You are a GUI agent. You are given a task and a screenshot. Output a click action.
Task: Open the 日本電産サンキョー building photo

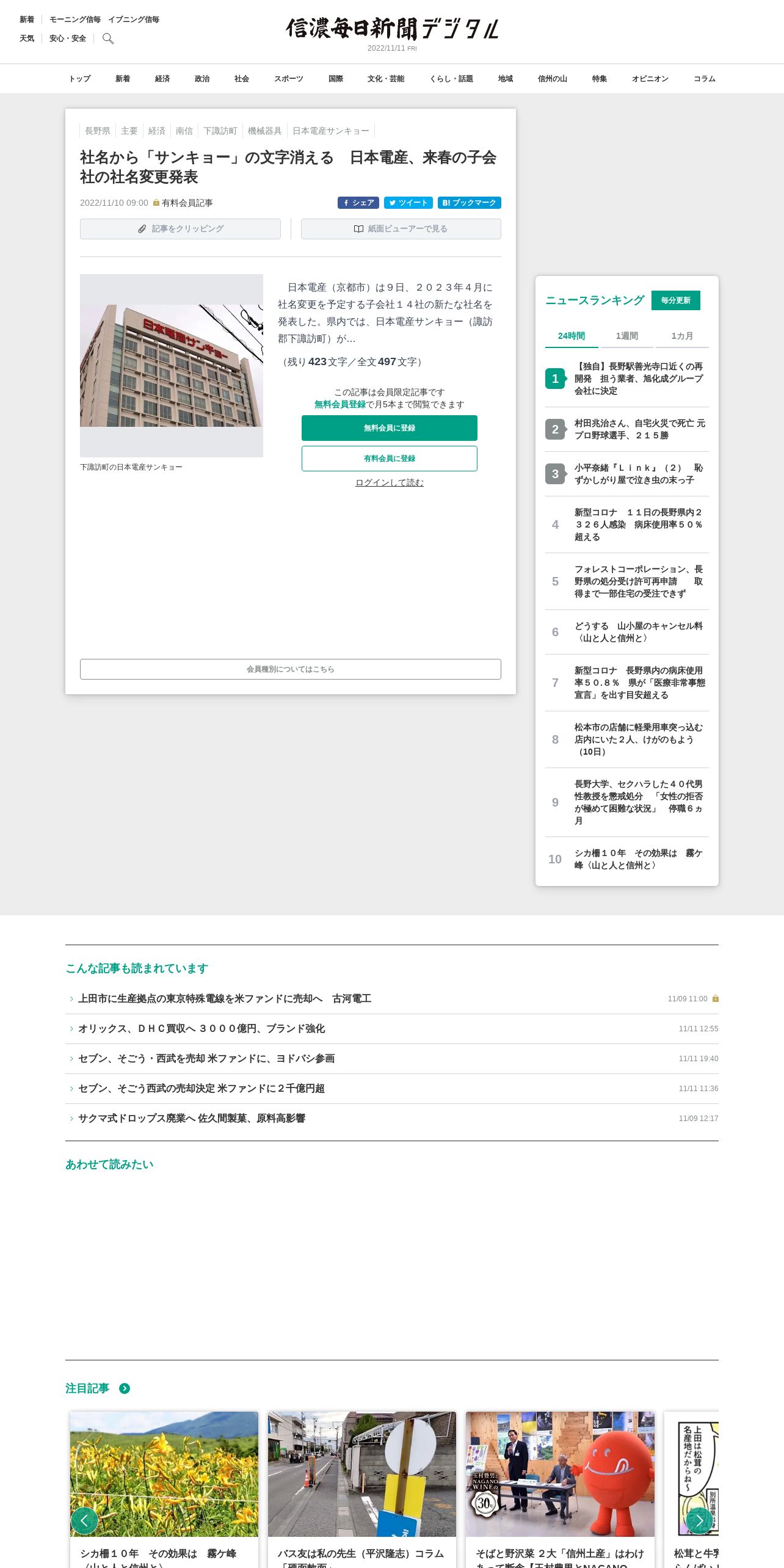(x=172, y=366)
